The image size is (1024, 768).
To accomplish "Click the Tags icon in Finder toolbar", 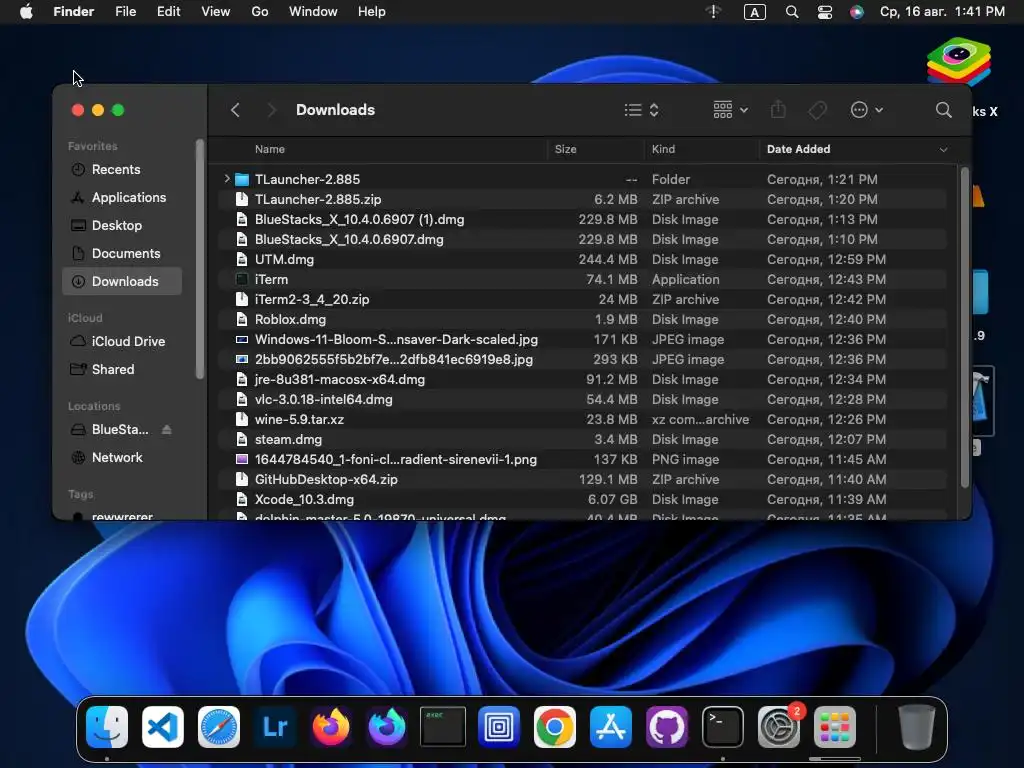I will (x=818, y=110).
